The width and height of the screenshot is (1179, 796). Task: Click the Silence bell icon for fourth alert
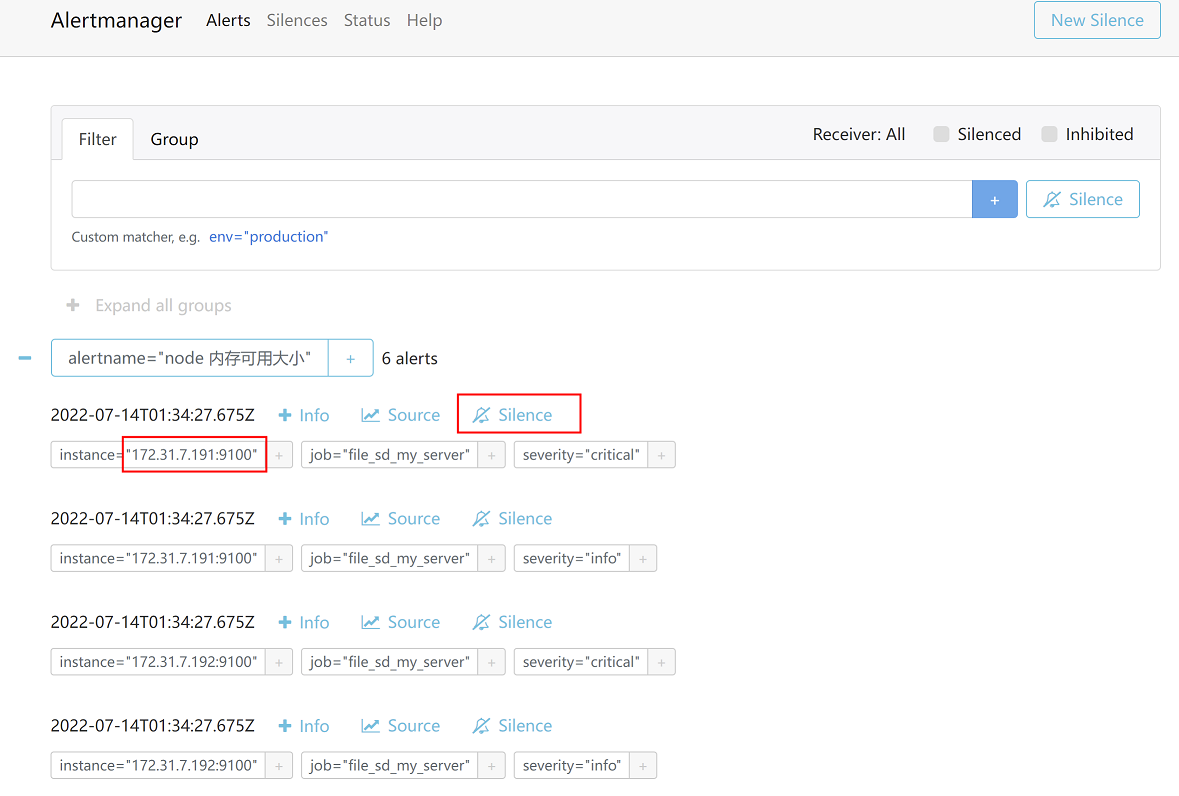(x=482, y=726)
